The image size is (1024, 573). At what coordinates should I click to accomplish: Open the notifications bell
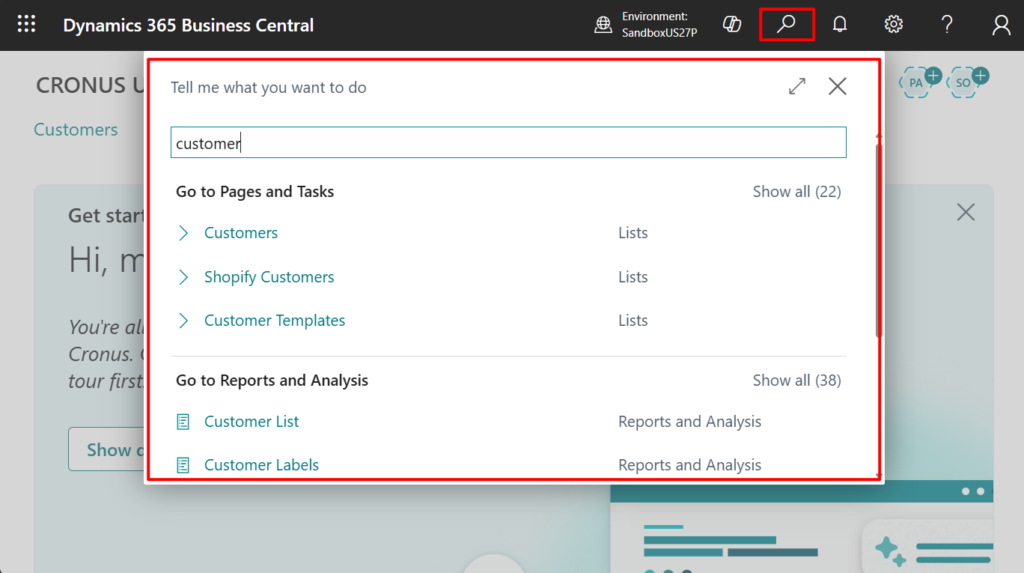coord(840,25)
